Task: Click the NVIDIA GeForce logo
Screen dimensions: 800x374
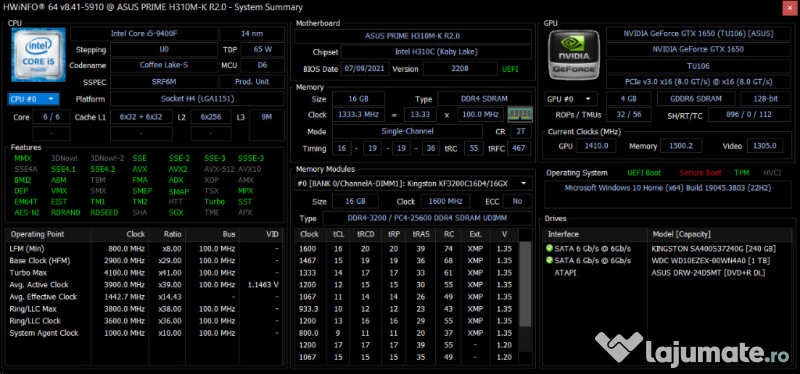Action: (x=575, y=55)
